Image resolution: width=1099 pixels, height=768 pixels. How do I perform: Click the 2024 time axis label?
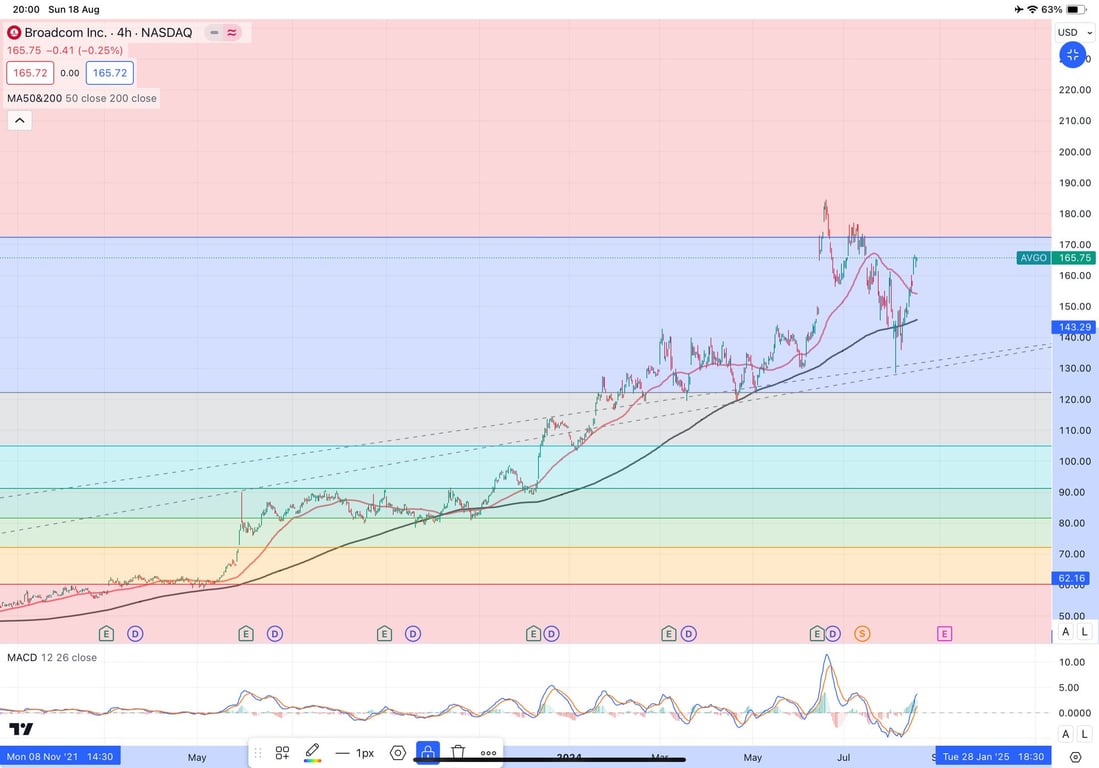pos(568,757)
